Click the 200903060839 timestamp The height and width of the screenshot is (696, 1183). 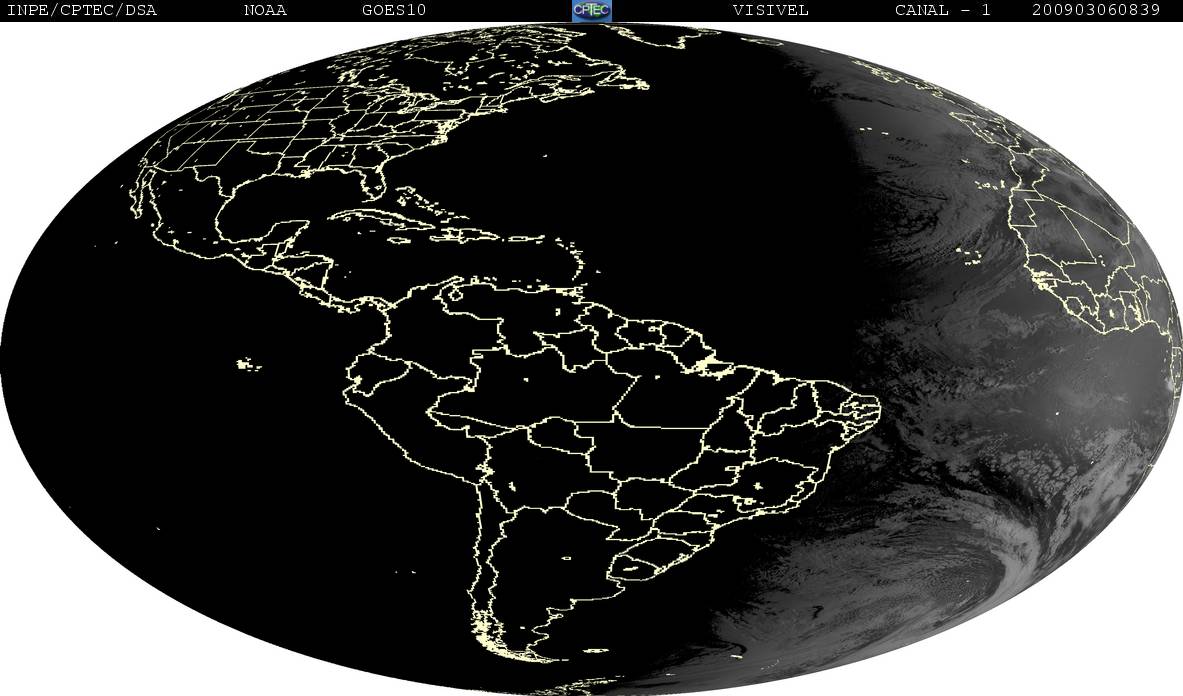click(x=1096, y=11)
